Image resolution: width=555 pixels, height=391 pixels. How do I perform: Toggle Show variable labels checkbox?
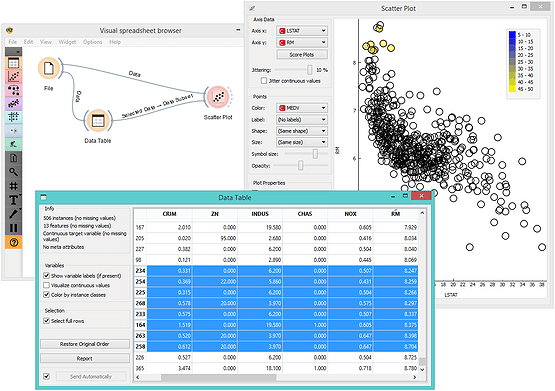46,276
